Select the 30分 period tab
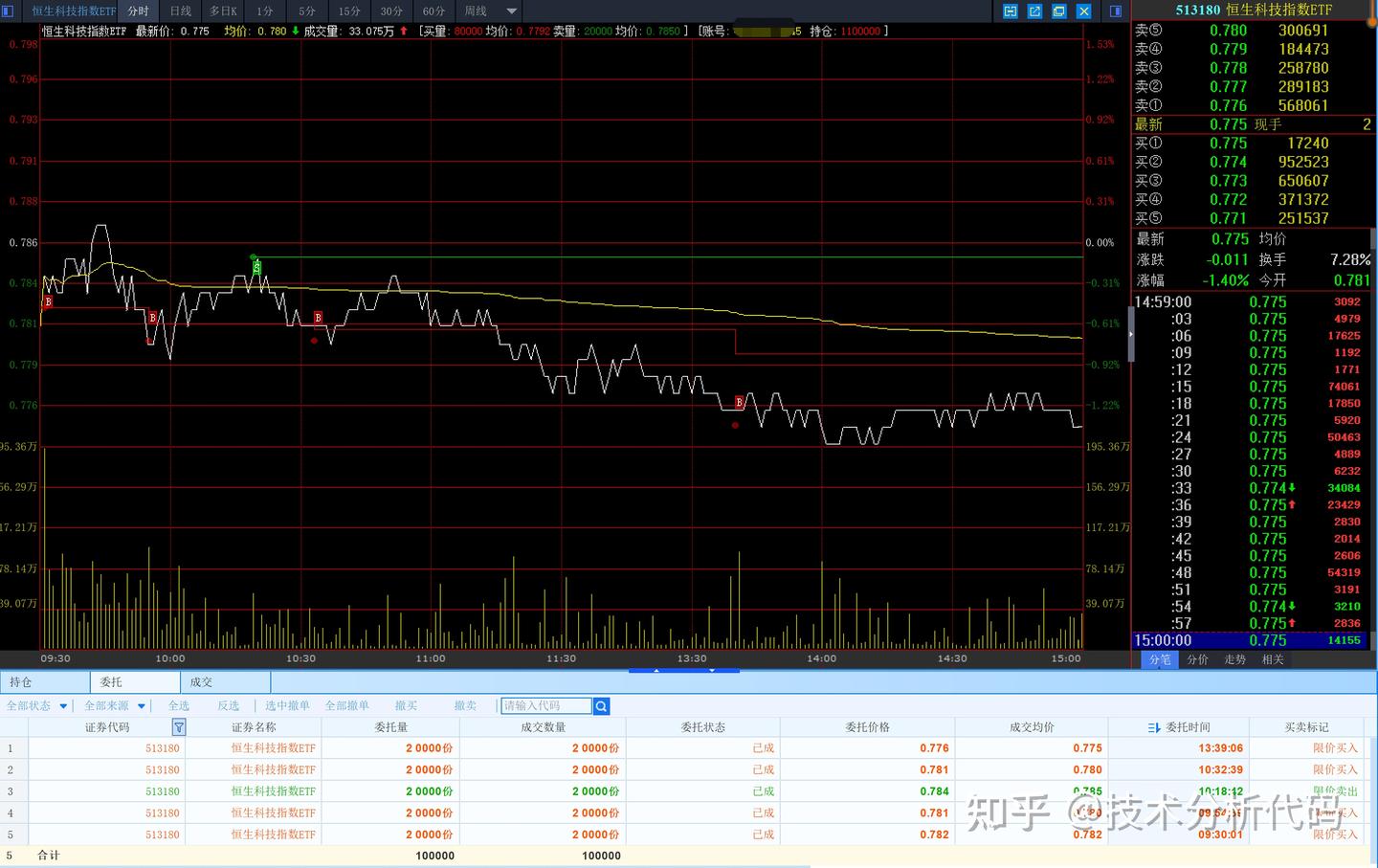The width and height of the screenshot is (1378, 868). pyautogui.click(x=391, y=11)
